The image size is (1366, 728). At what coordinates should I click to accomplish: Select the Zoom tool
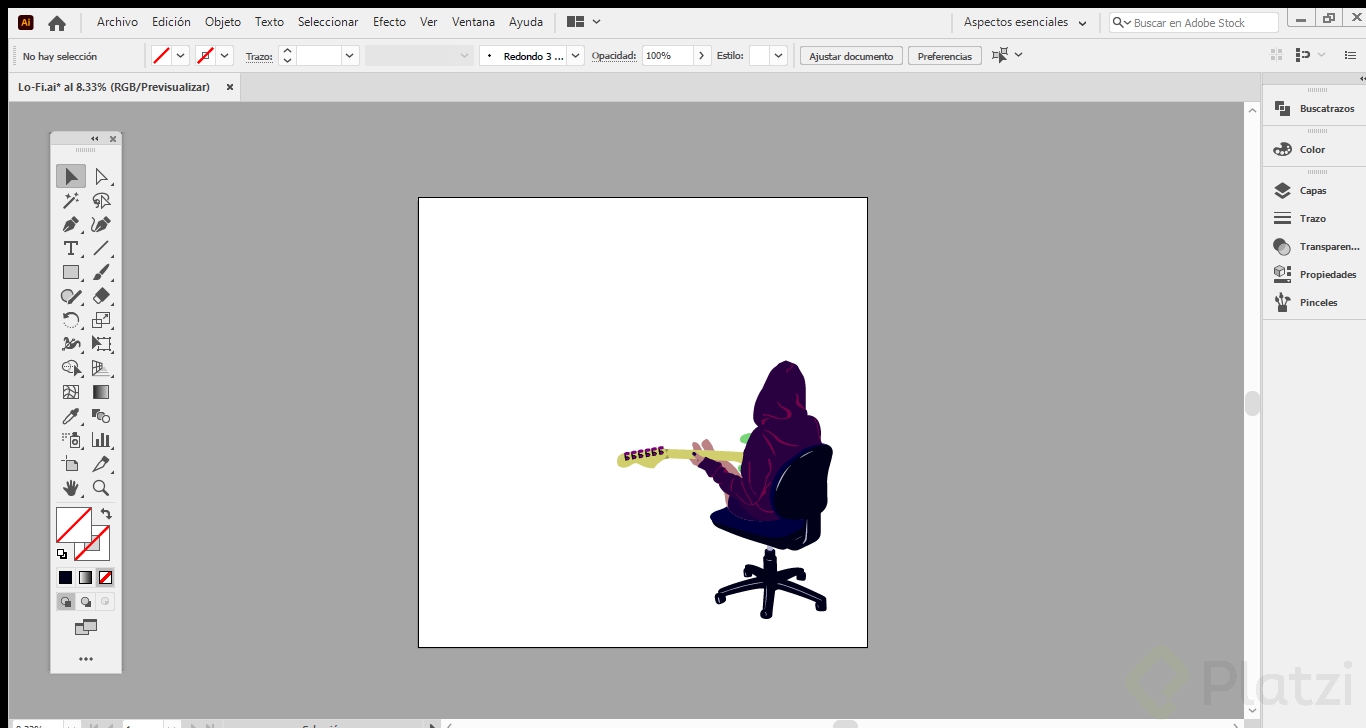(103, 488)
